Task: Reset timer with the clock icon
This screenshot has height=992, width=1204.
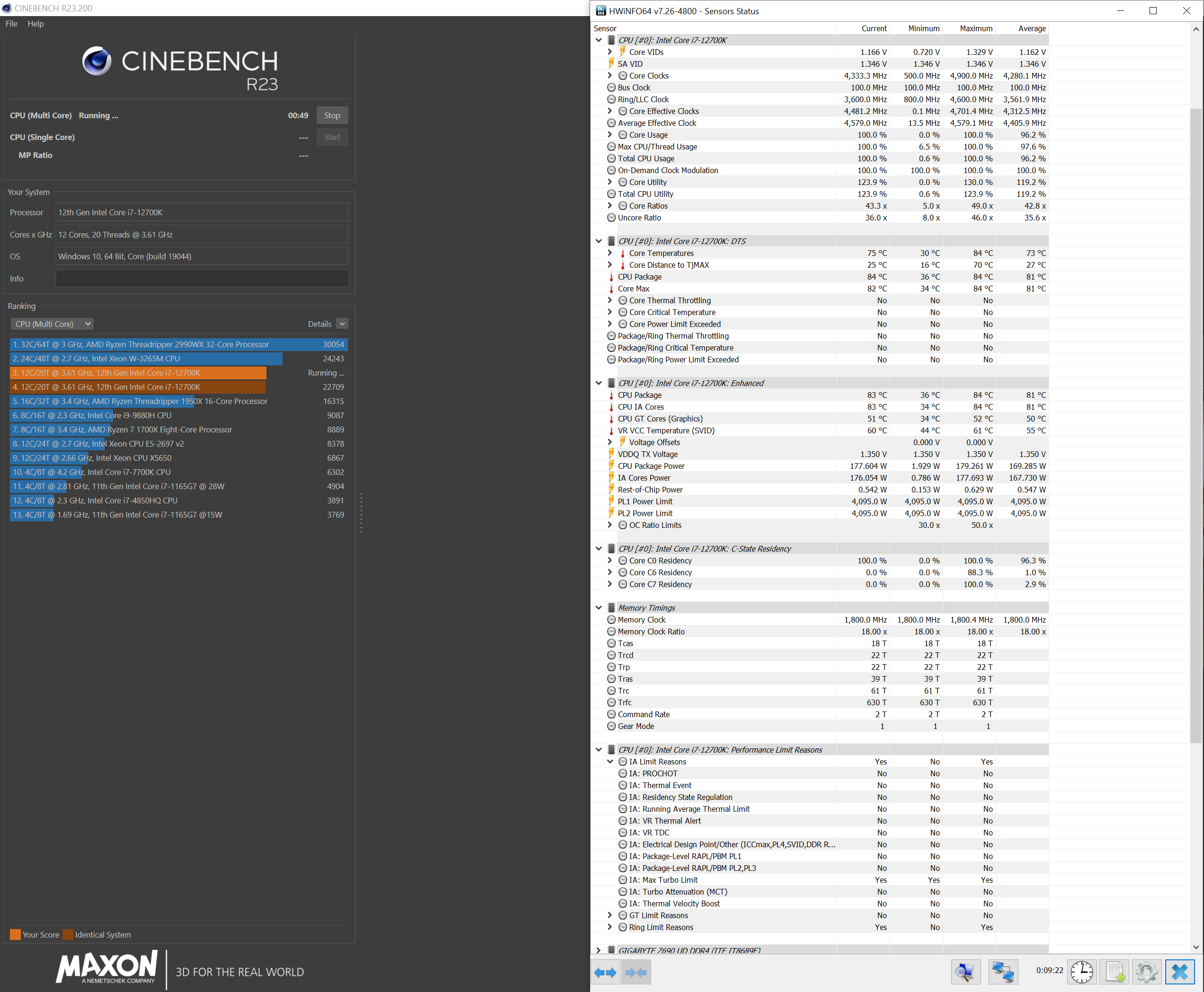Action: [1081, 972]
